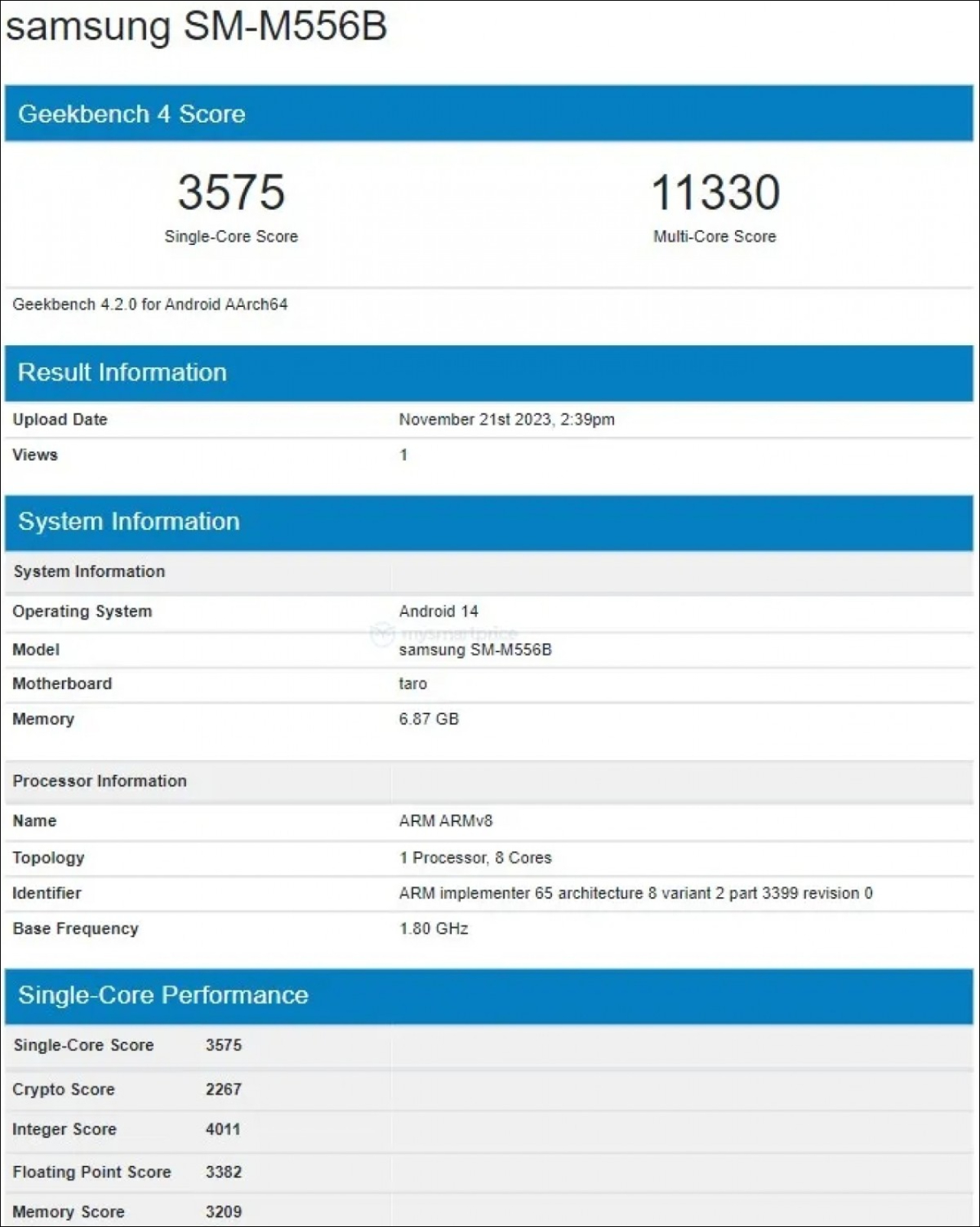This screenshot has height=1227, width=980.
Task: Click the 'Single-Core Score' label under 3575
Action: pyautogui.click(x=231, y=237)
